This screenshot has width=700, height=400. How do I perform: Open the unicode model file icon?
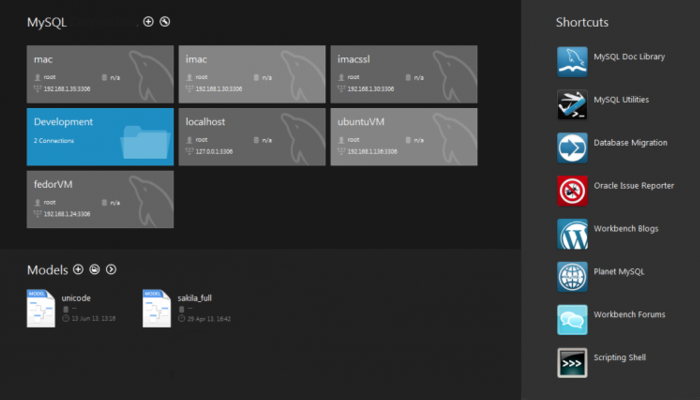point(41,308)
